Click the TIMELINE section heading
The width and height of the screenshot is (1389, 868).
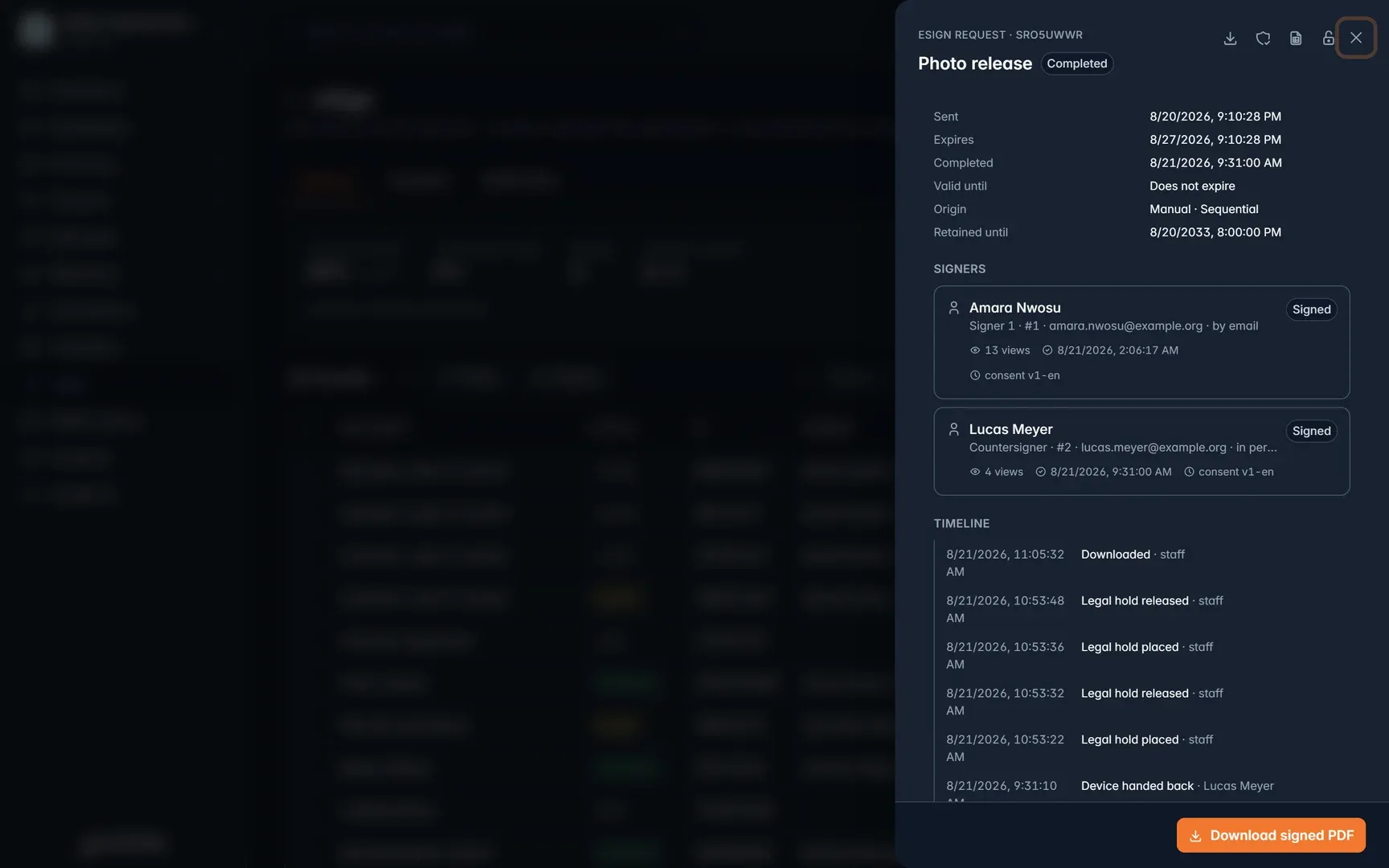[x=961, y=524]
